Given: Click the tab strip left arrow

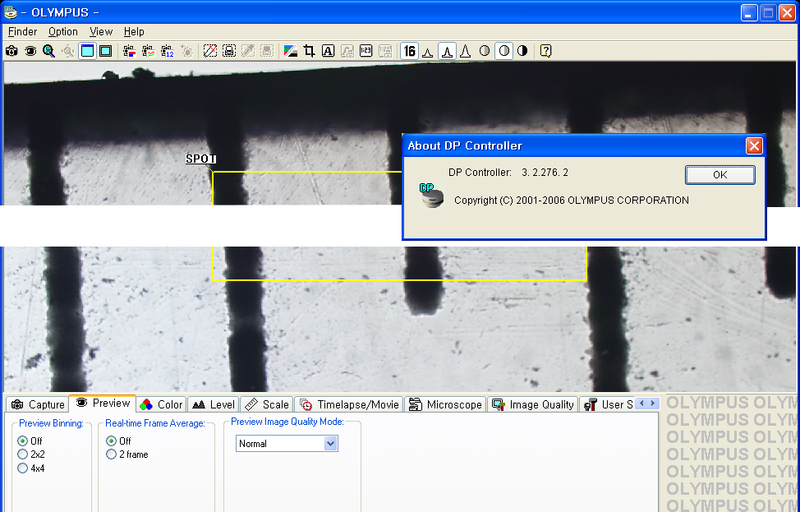Looking at the screenshot, I should click(641, 403).
